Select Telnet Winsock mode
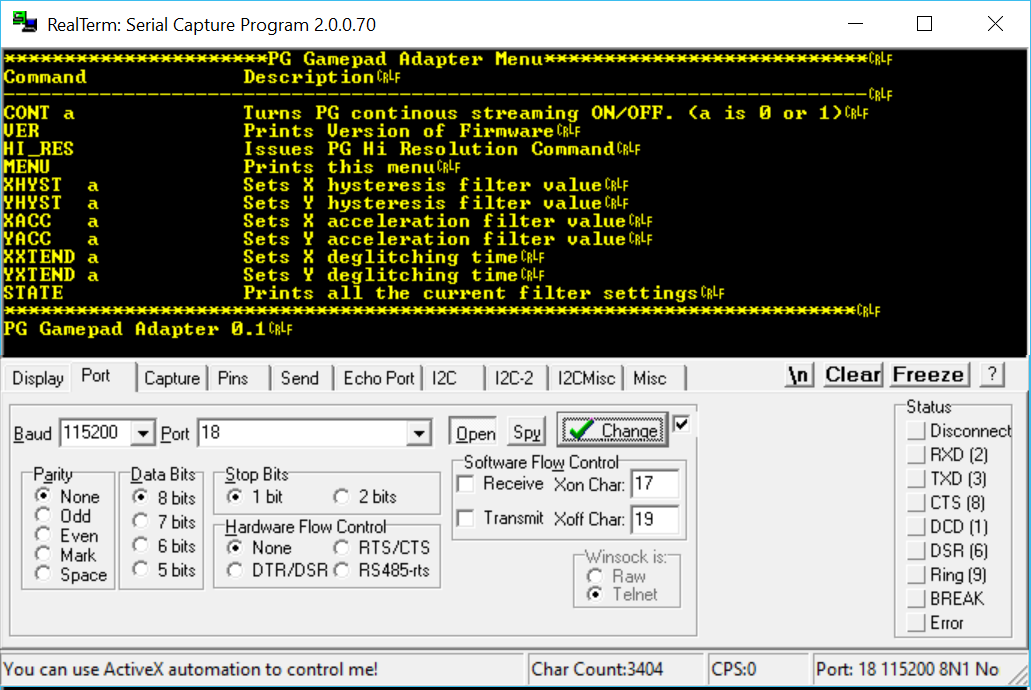Screen dimensions: 1031x690 click(x=623, y=595)
